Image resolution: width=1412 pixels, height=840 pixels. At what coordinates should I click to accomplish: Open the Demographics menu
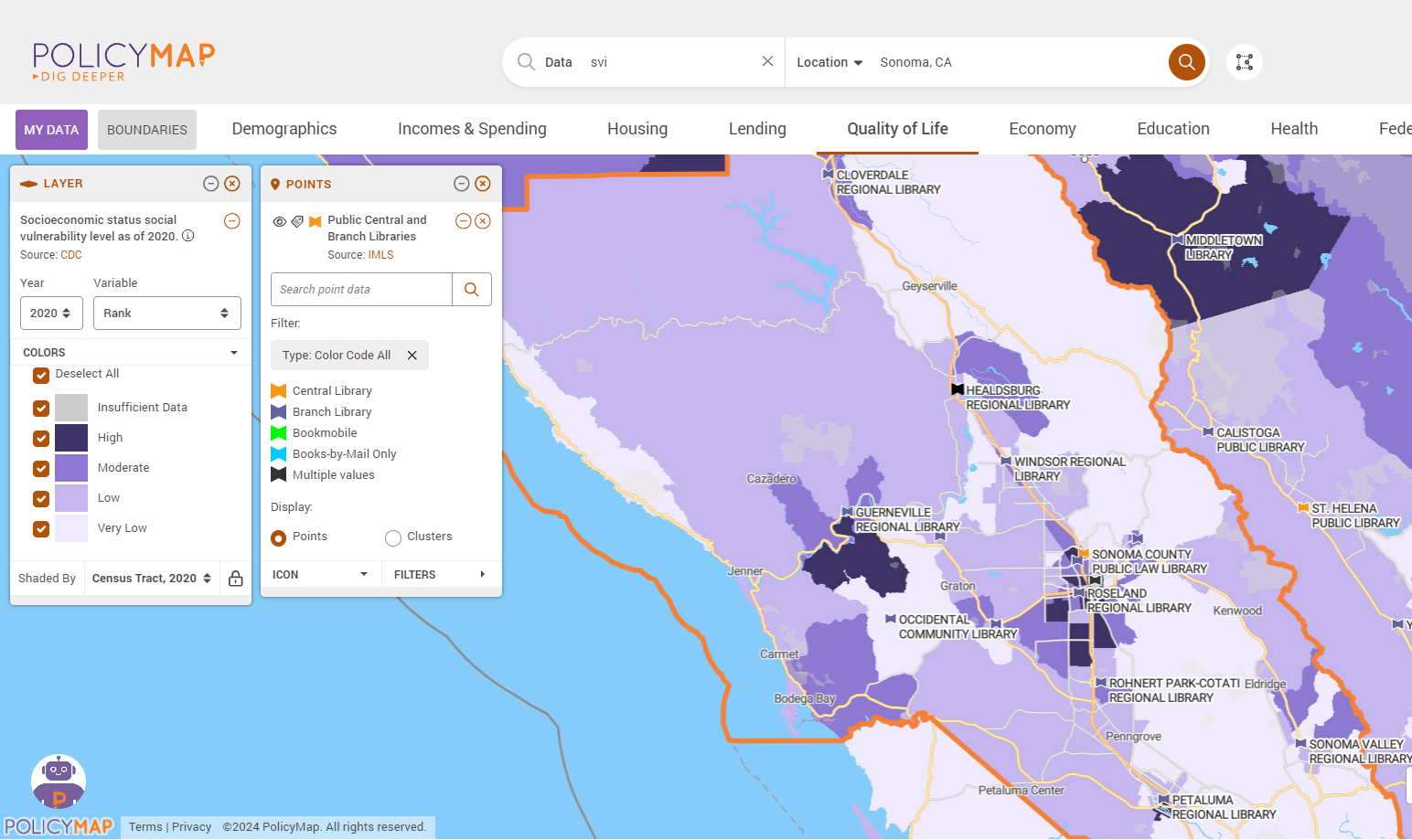coord(284,129)
